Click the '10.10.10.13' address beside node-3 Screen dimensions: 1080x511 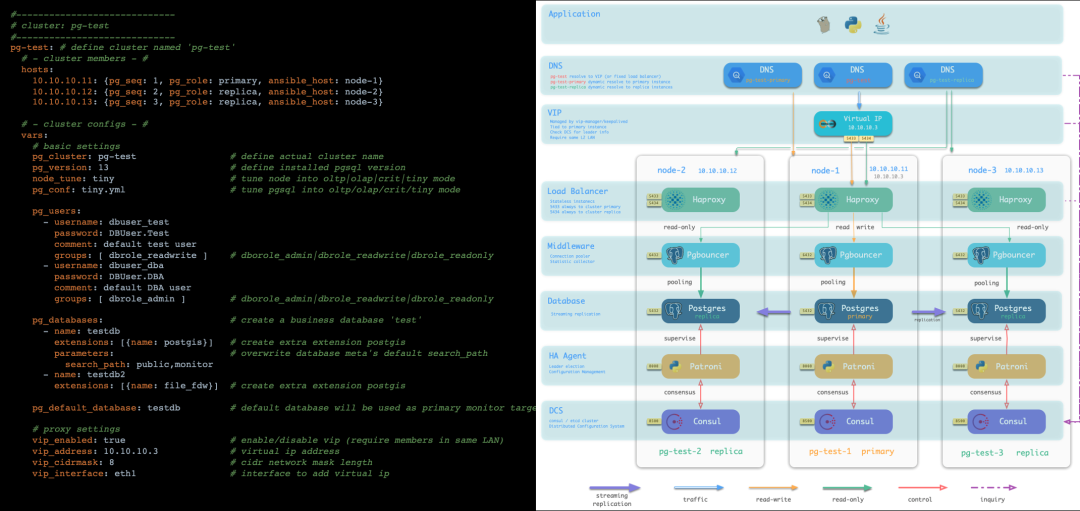coord(1024,170)
